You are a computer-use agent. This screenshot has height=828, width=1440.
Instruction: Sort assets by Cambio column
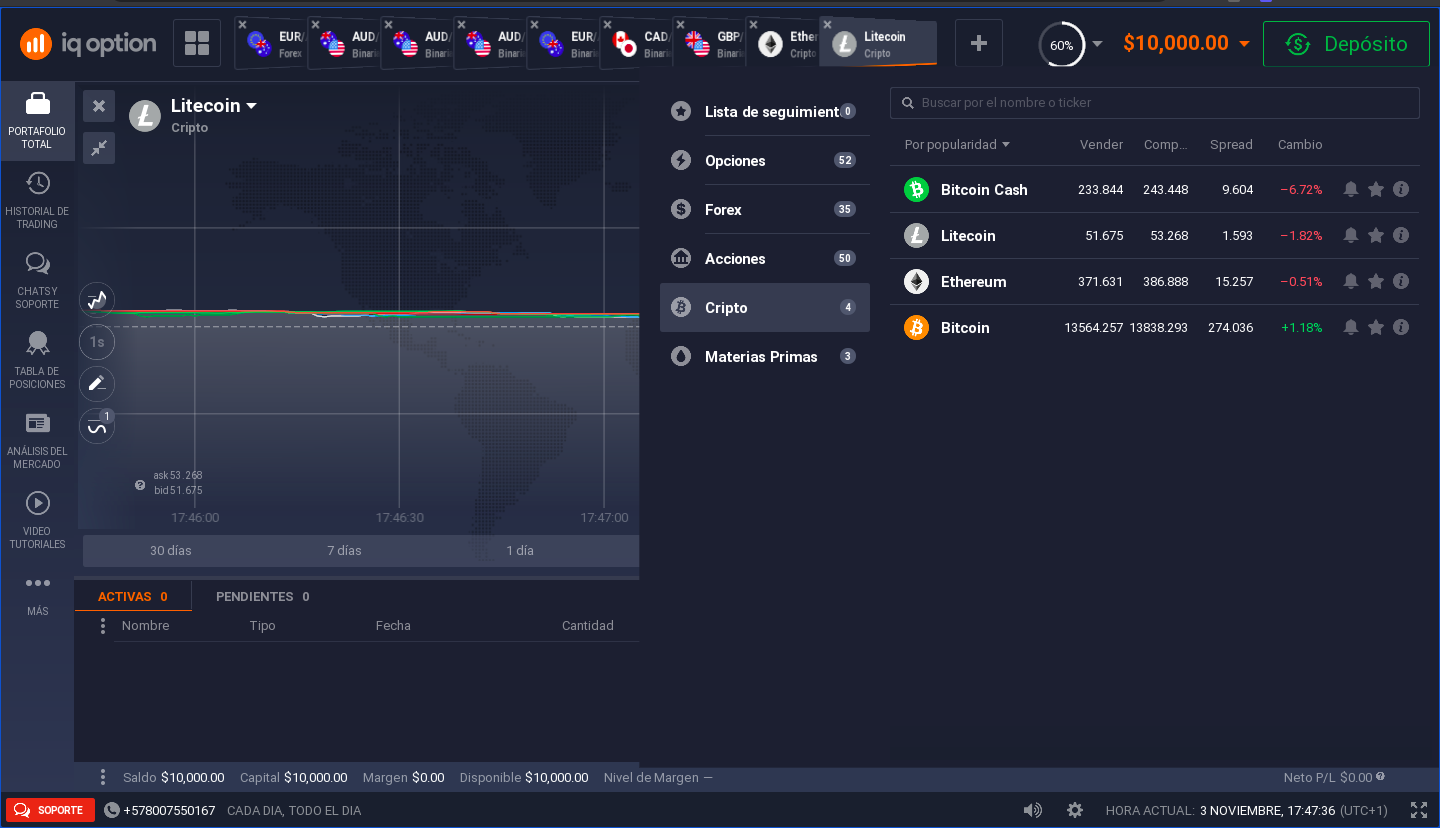tap(1300, 145)
